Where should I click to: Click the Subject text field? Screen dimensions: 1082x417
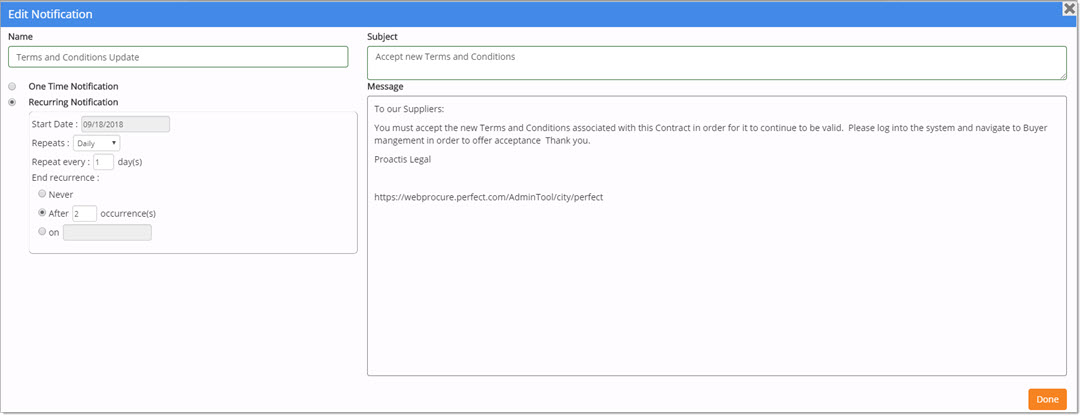(x=715, y=62)
